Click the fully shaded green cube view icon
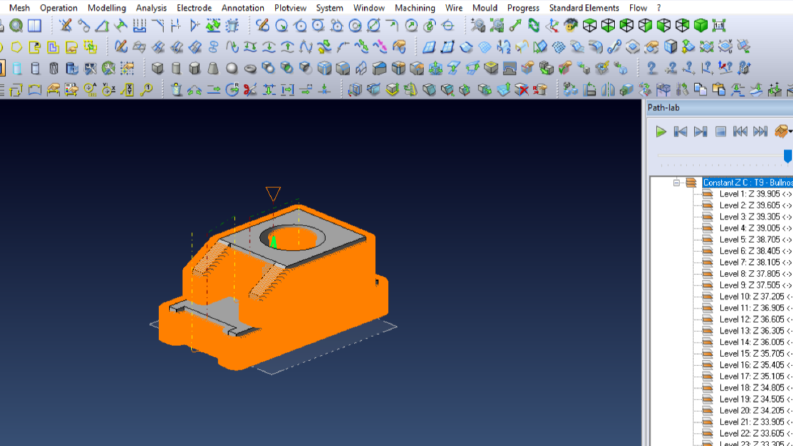 [700, 25]
